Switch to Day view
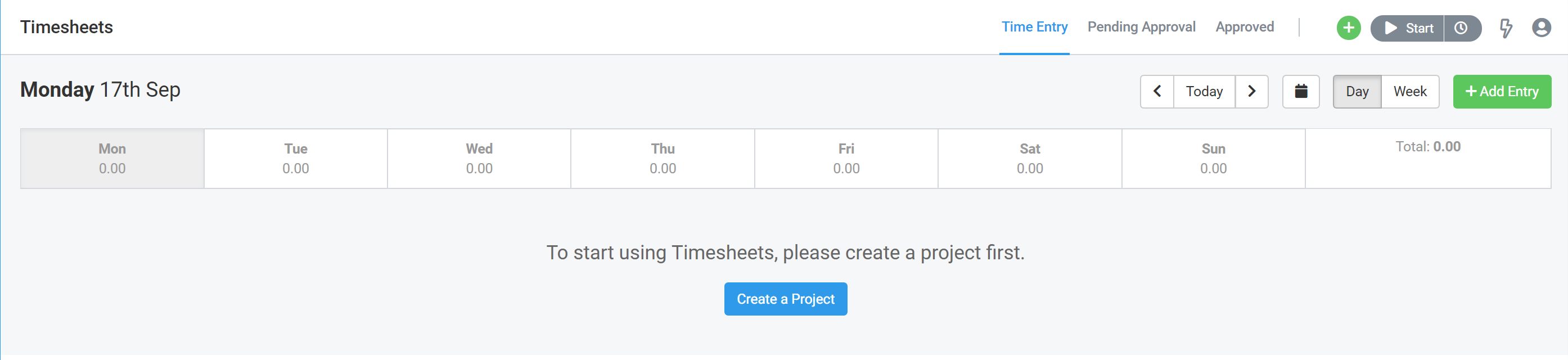This screenshot has width=1568, height=360. point(1357,91)
